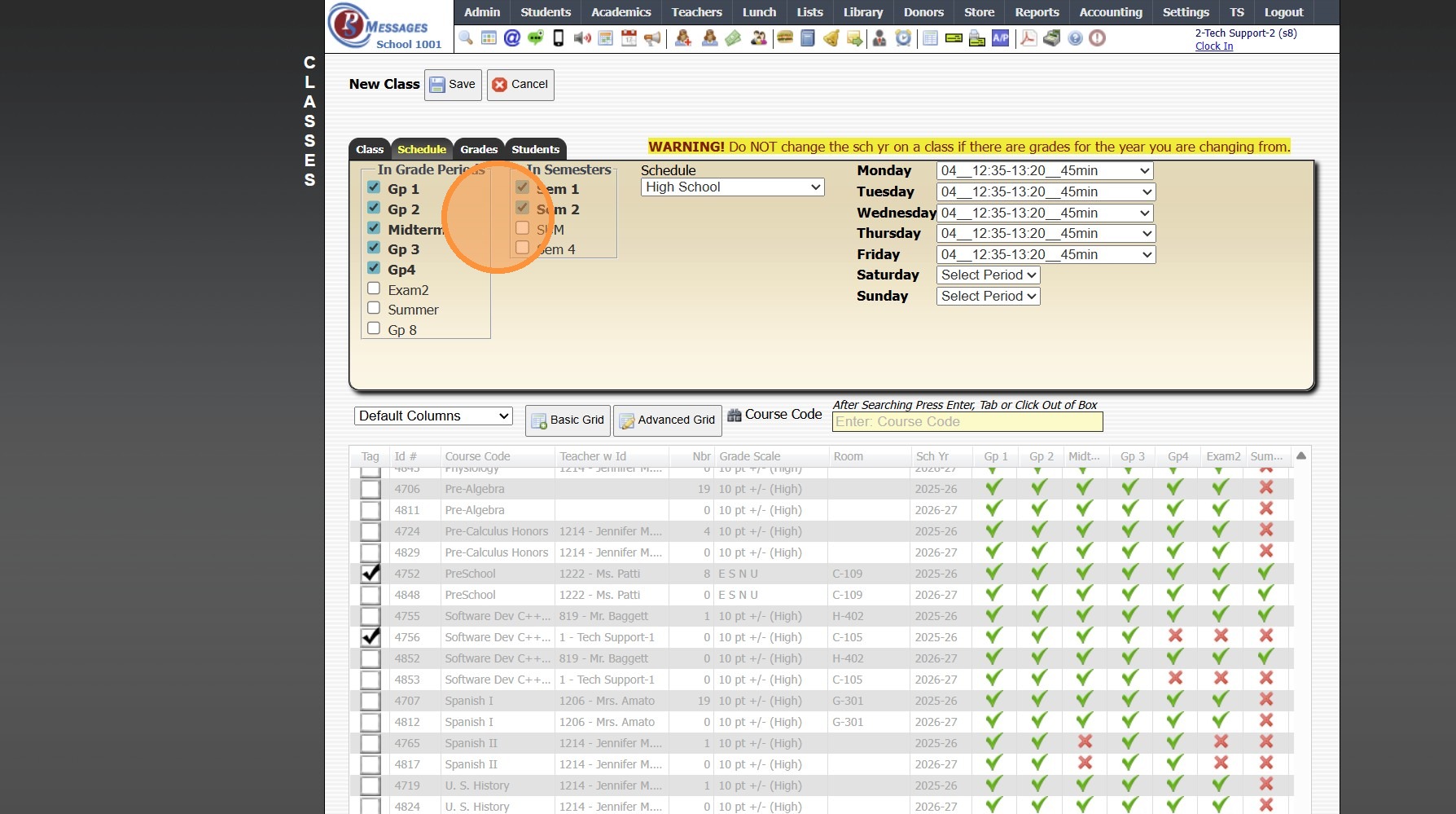
Task: Open the A/P accounts payable icon
Action: click(1000, 38)
